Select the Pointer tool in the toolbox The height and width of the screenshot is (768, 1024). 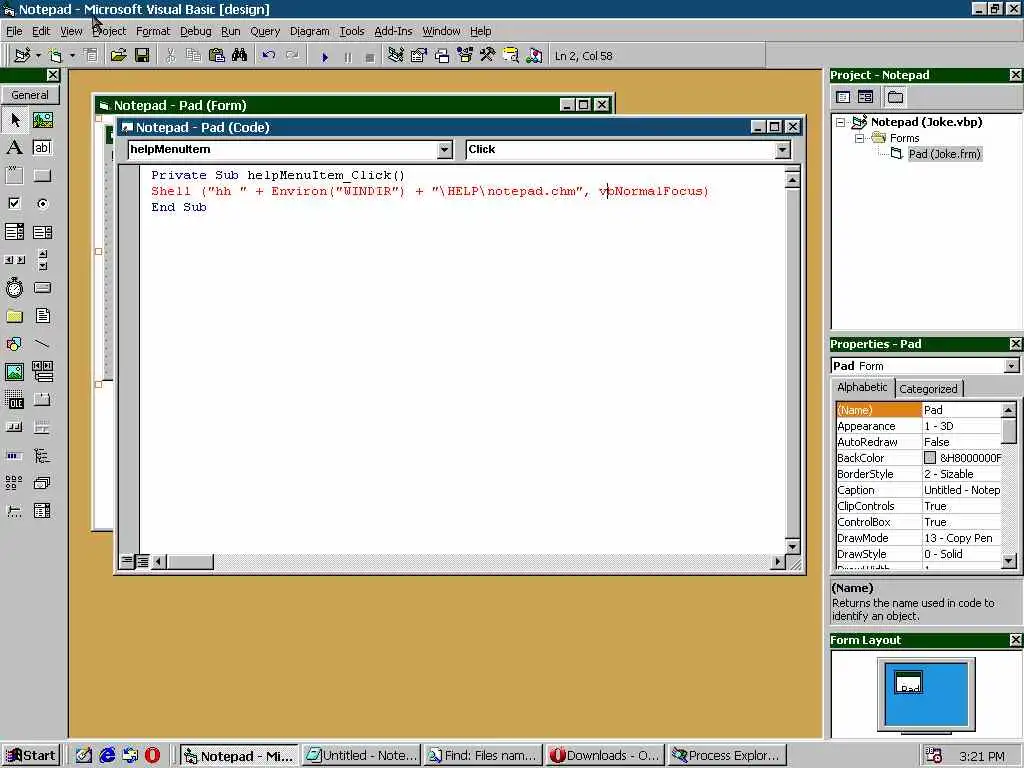click(14, 120)
